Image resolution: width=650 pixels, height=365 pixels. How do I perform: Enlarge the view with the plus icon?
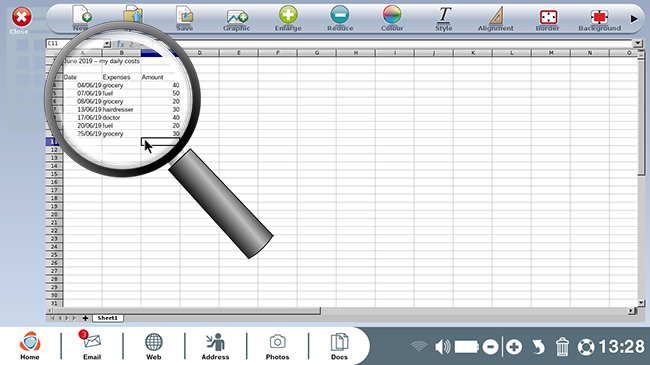pos(288,18)
